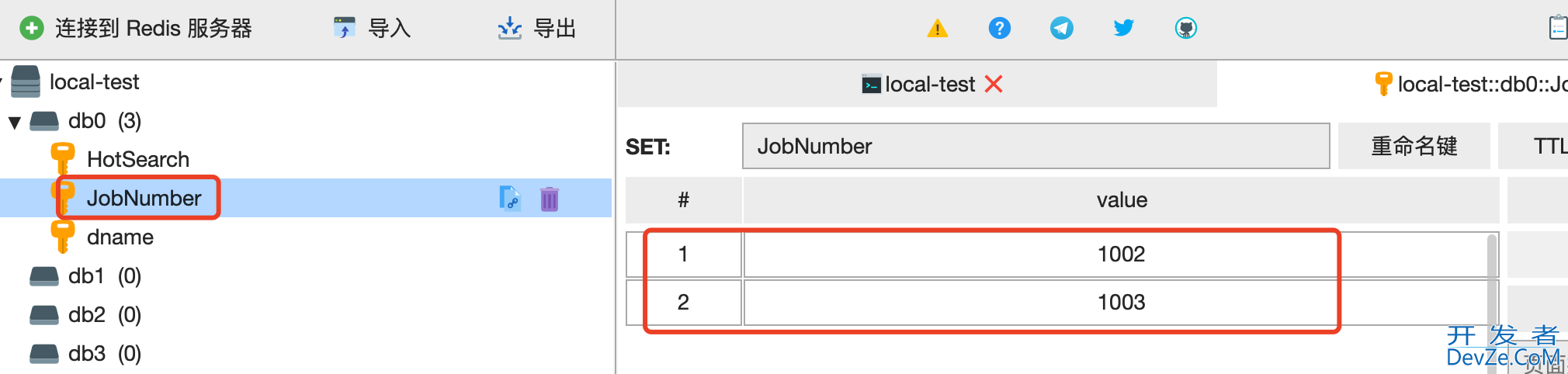The height and width of the screenshot is (374, 1568).
Task: Open the Twitter bird icon
Action: (x=1123, y=29)
